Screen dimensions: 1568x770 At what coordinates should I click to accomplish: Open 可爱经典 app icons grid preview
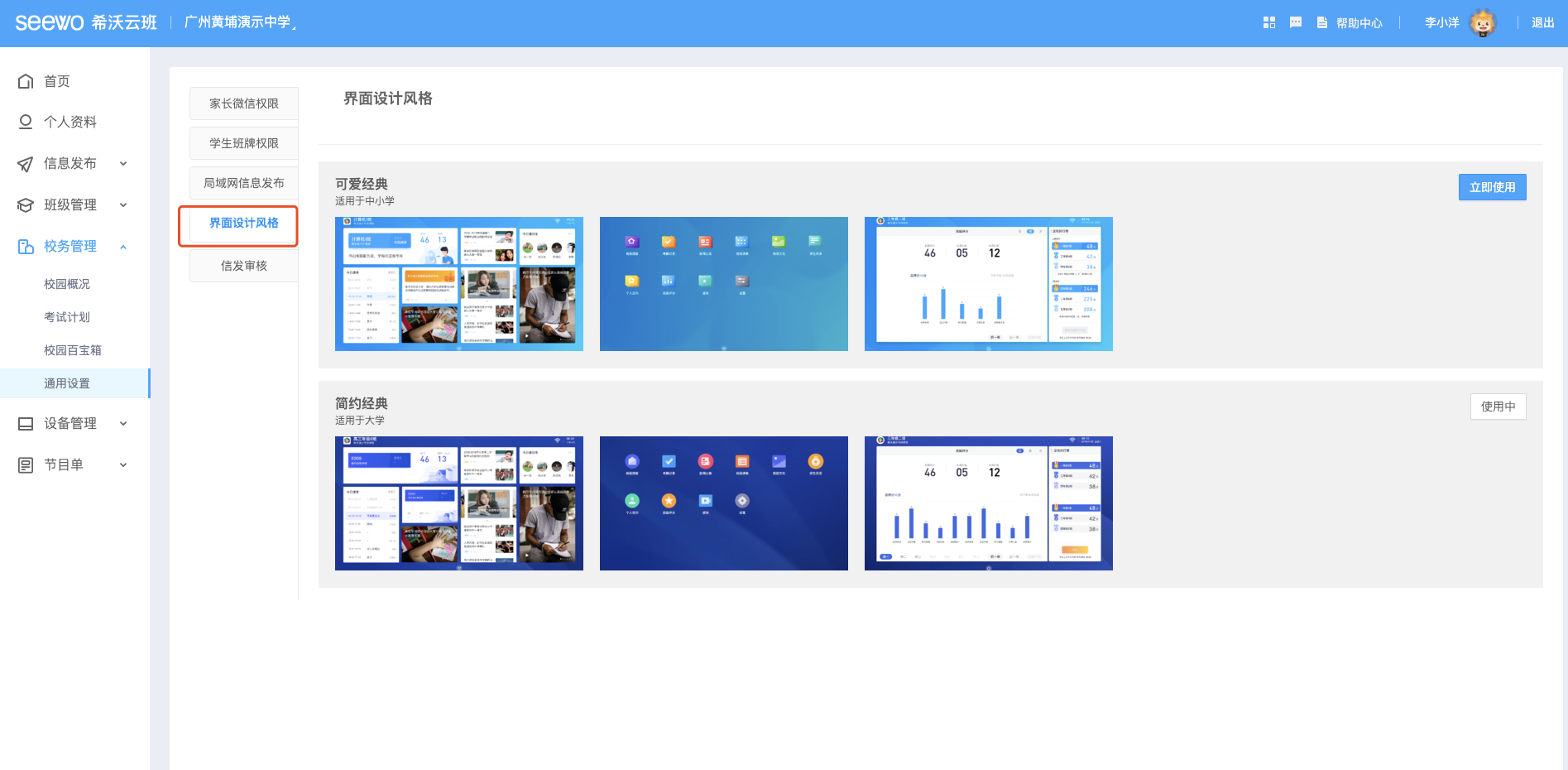coord(724,284)
